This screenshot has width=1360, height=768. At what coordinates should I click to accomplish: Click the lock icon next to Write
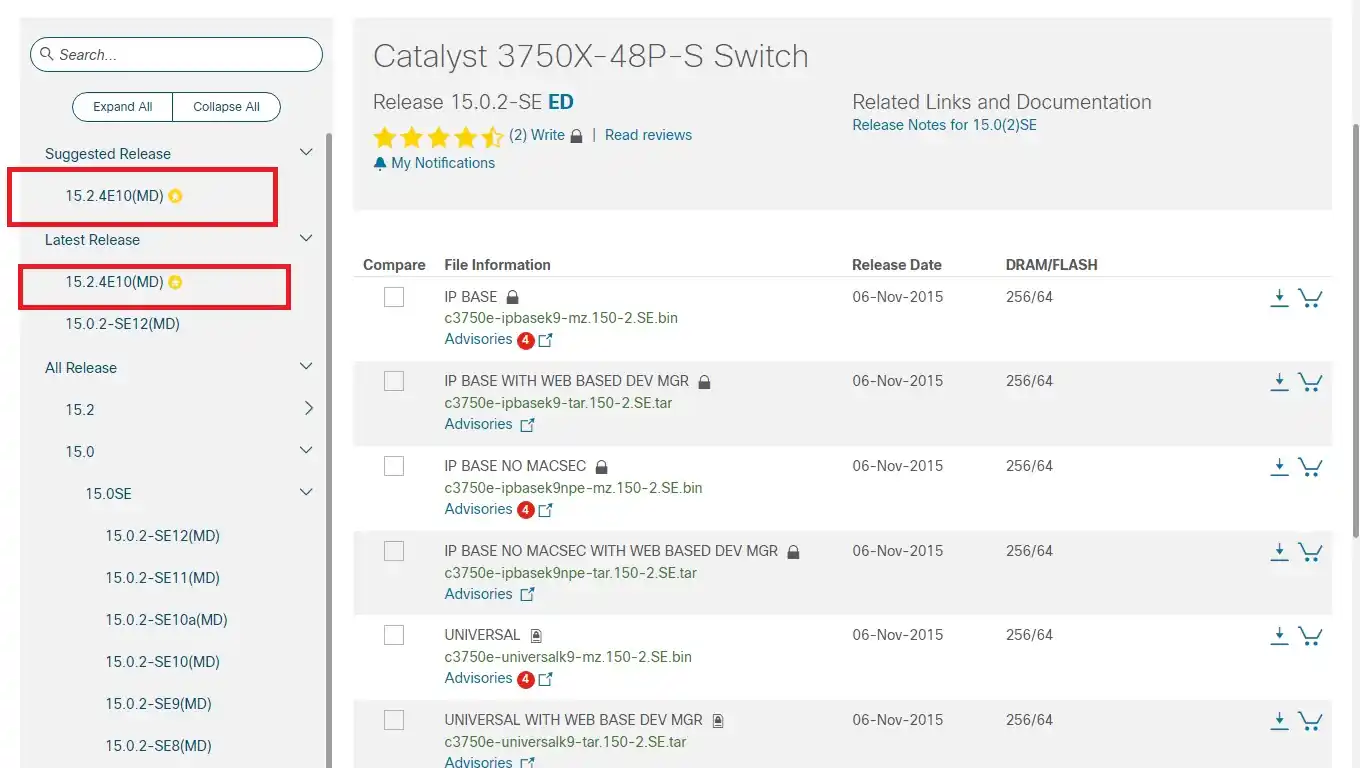576,136
